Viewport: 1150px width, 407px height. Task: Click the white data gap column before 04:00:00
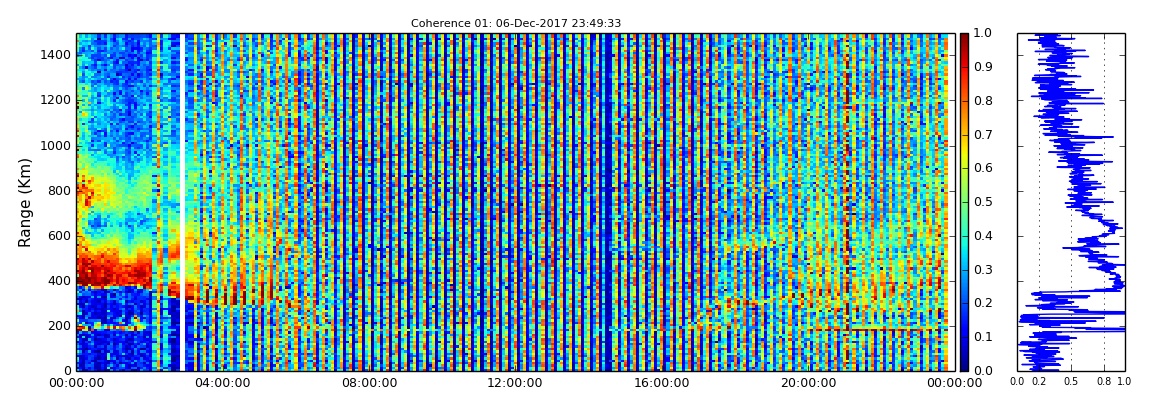(181, 202)
